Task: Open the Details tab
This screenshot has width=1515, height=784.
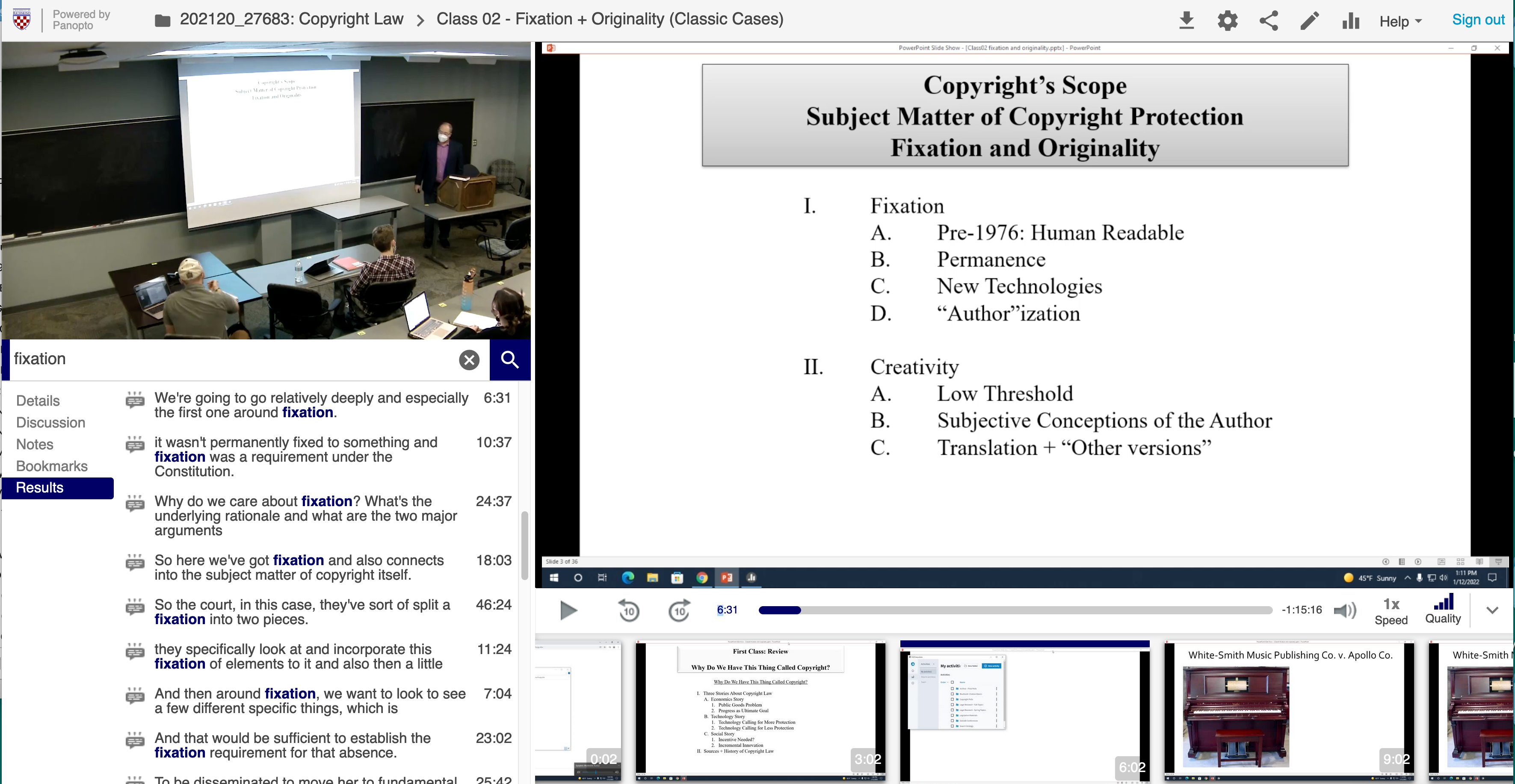Action: [x=38, y=401]
